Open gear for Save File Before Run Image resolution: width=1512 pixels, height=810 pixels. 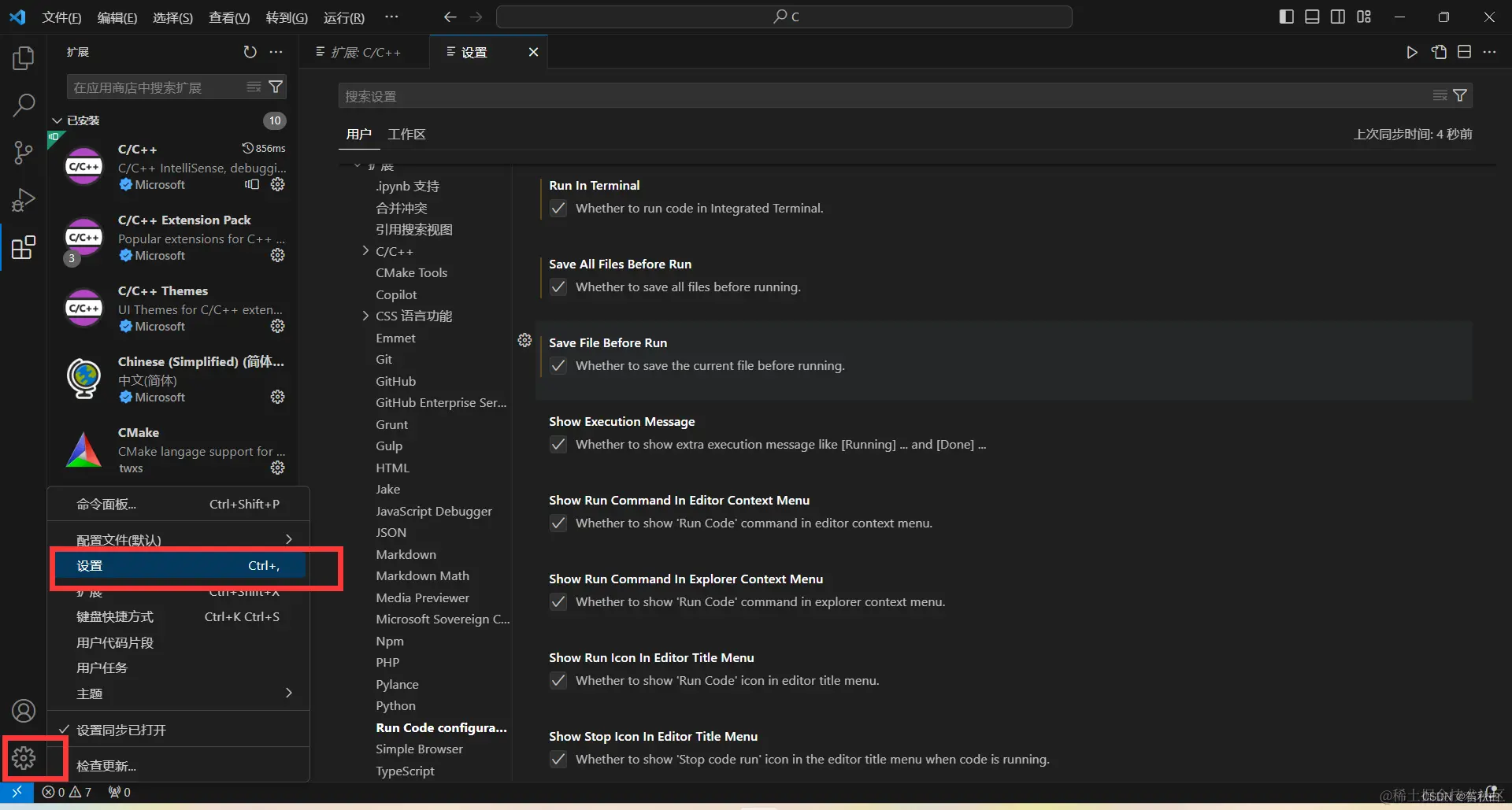[x=524, y=340]
